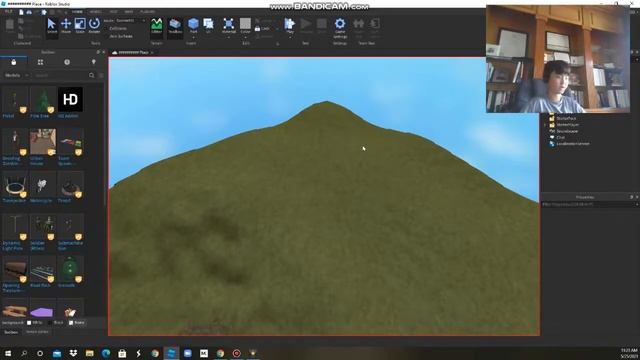Open the Models category dropdown in Toolbox
Screen dimensions: 640x360
[16, 76]
